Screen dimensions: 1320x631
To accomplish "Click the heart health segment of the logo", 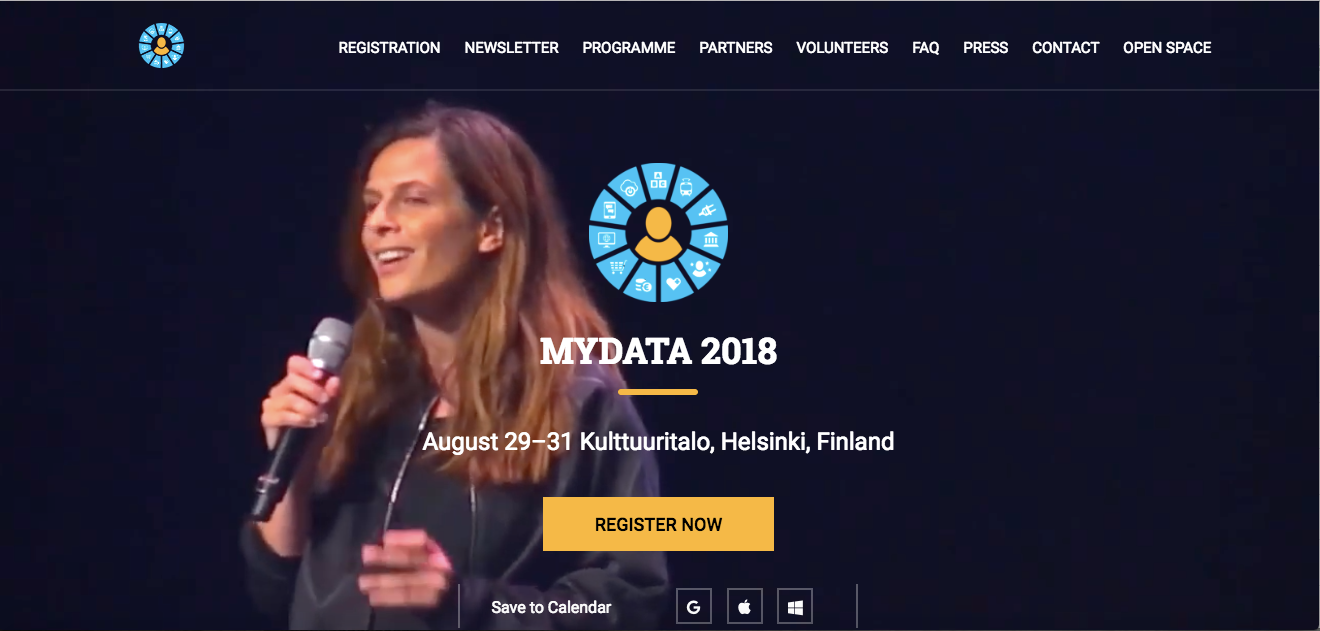I will click(674, 283).
